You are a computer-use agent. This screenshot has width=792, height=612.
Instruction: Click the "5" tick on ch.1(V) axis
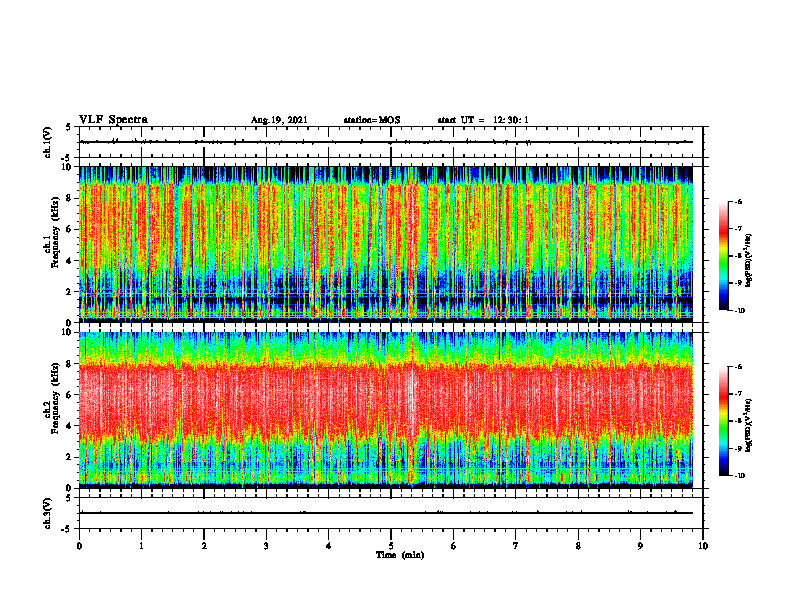[x=69, y=128]
